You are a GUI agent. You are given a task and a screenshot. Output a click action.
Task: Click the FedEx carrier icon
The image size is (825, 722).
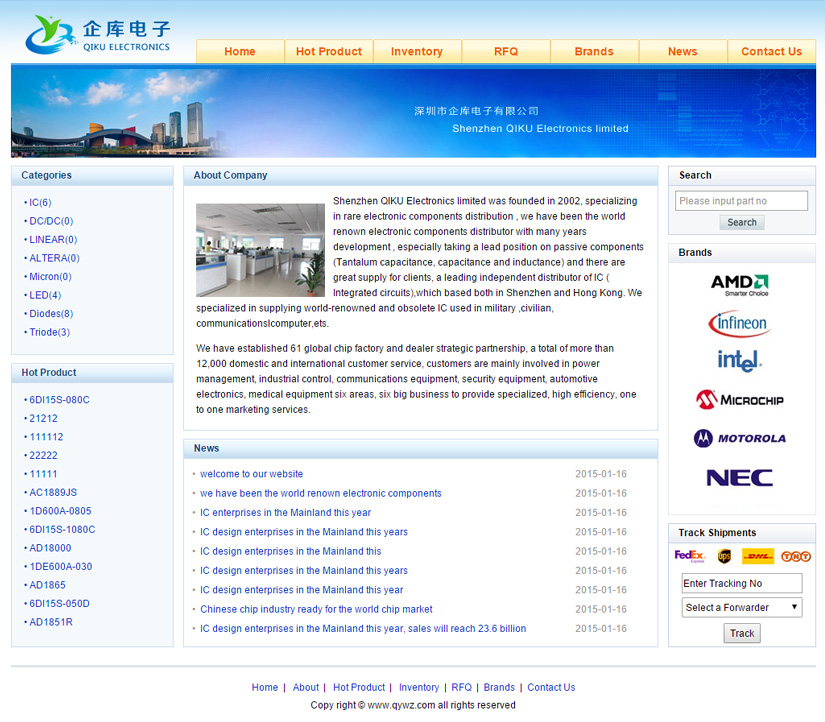(x=689, y=556)
